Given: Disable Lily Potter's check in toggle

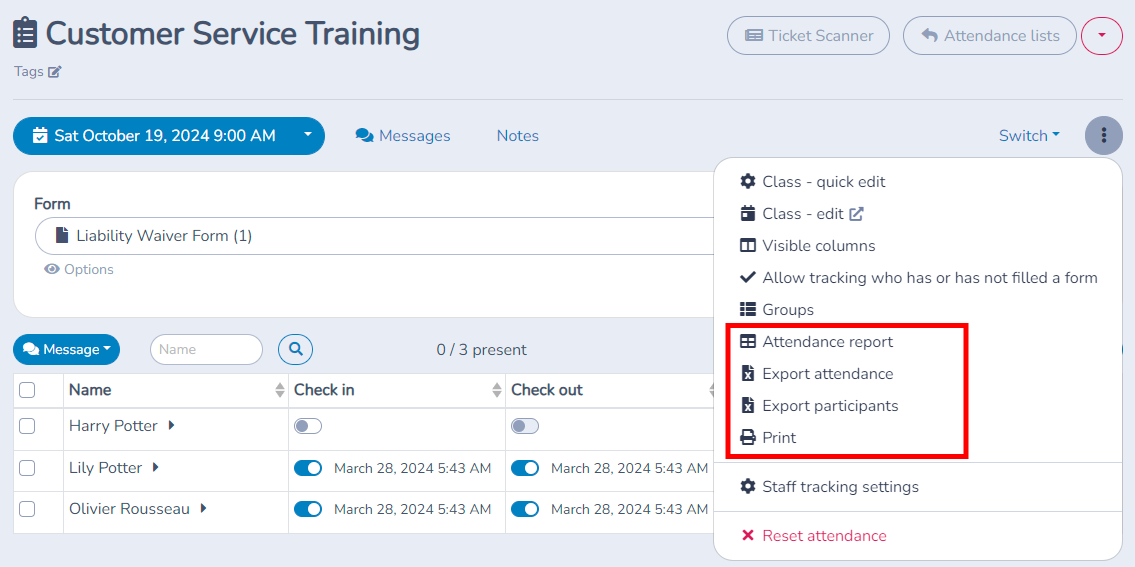Looking at the screenshot, I should click(x=308, y=469).
